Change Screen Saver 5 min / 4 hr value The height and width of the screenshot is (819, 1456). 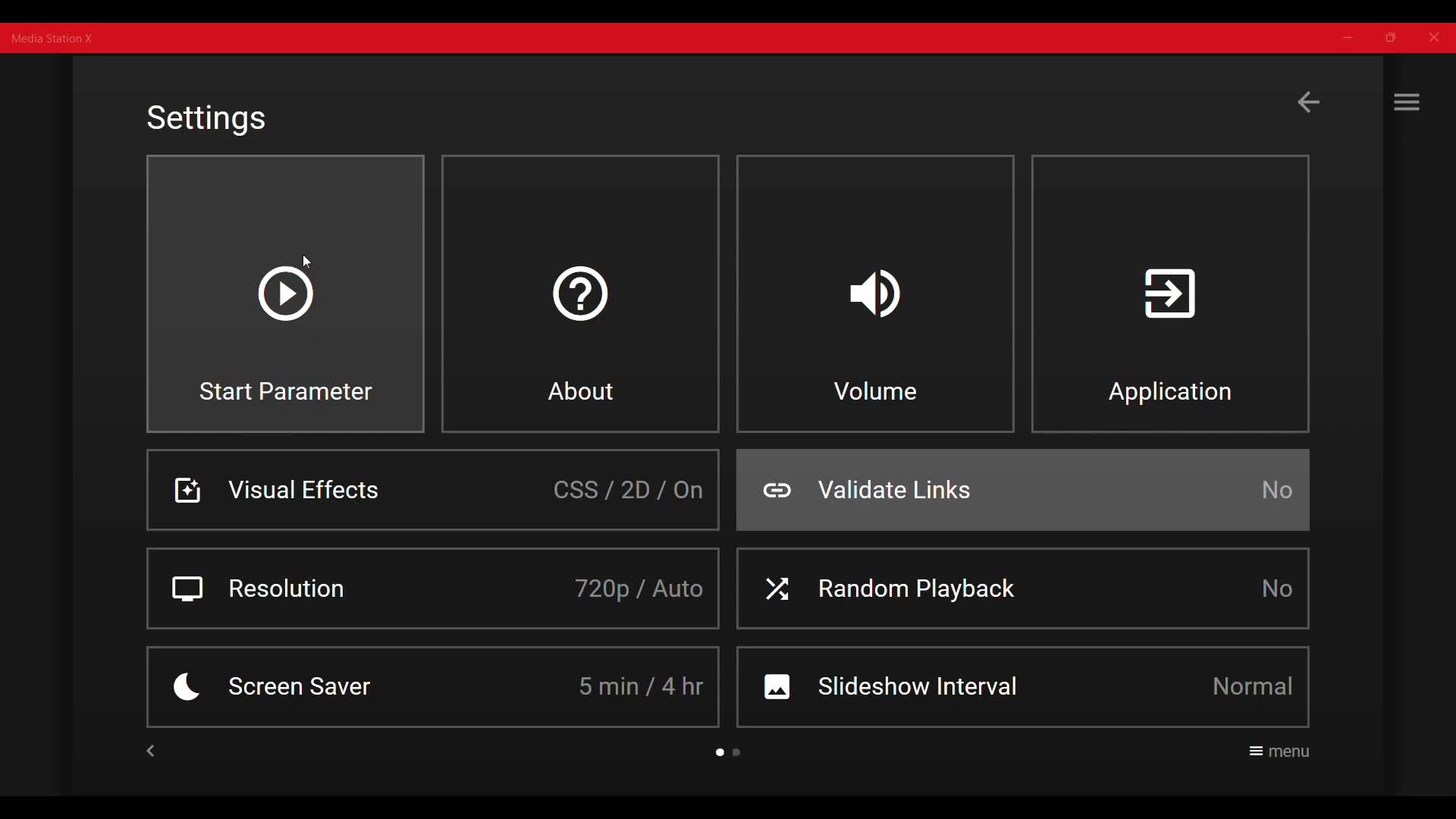coord(642,689)
